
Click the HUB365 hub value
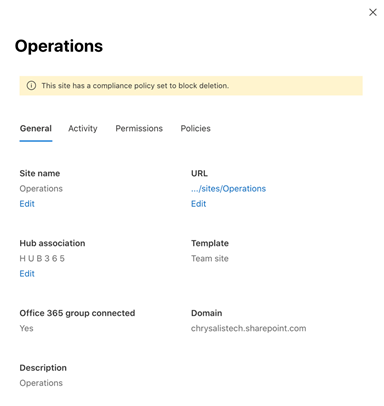pos(42,258)
